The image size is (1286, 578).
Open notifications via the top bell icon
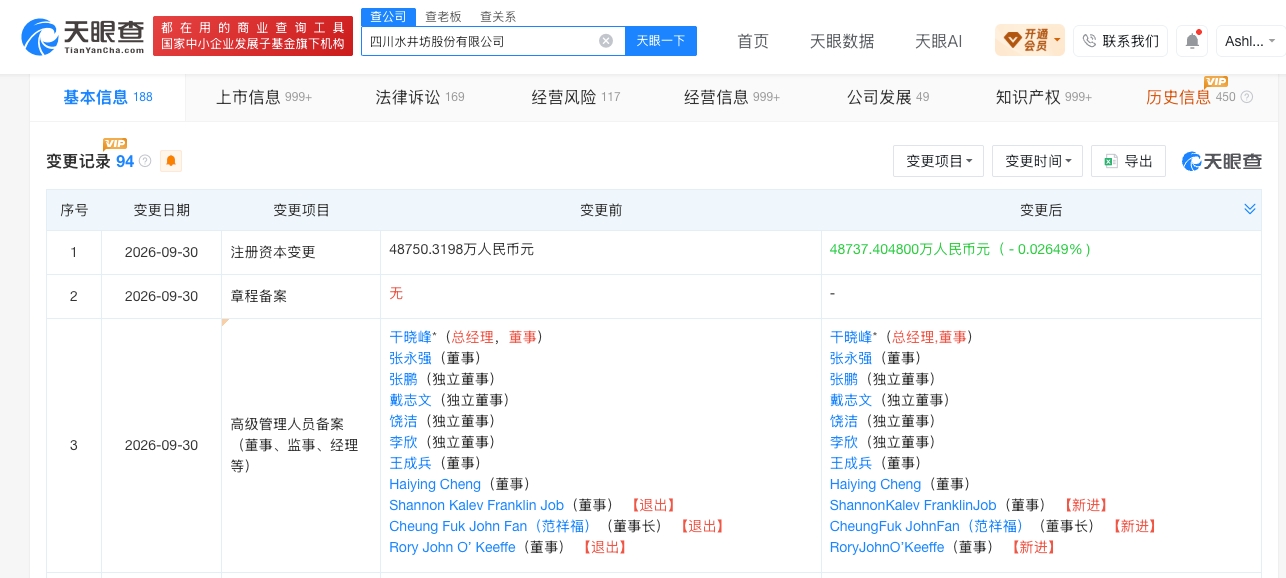(x=1192, y=41)
